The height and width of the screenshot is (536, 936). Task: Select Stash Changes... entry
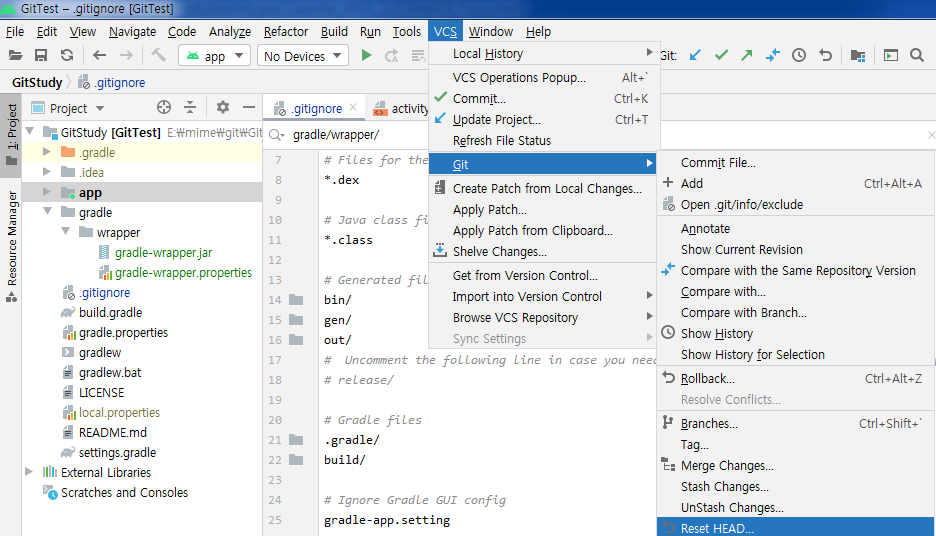pyautogui.click(x=796, y=486)
